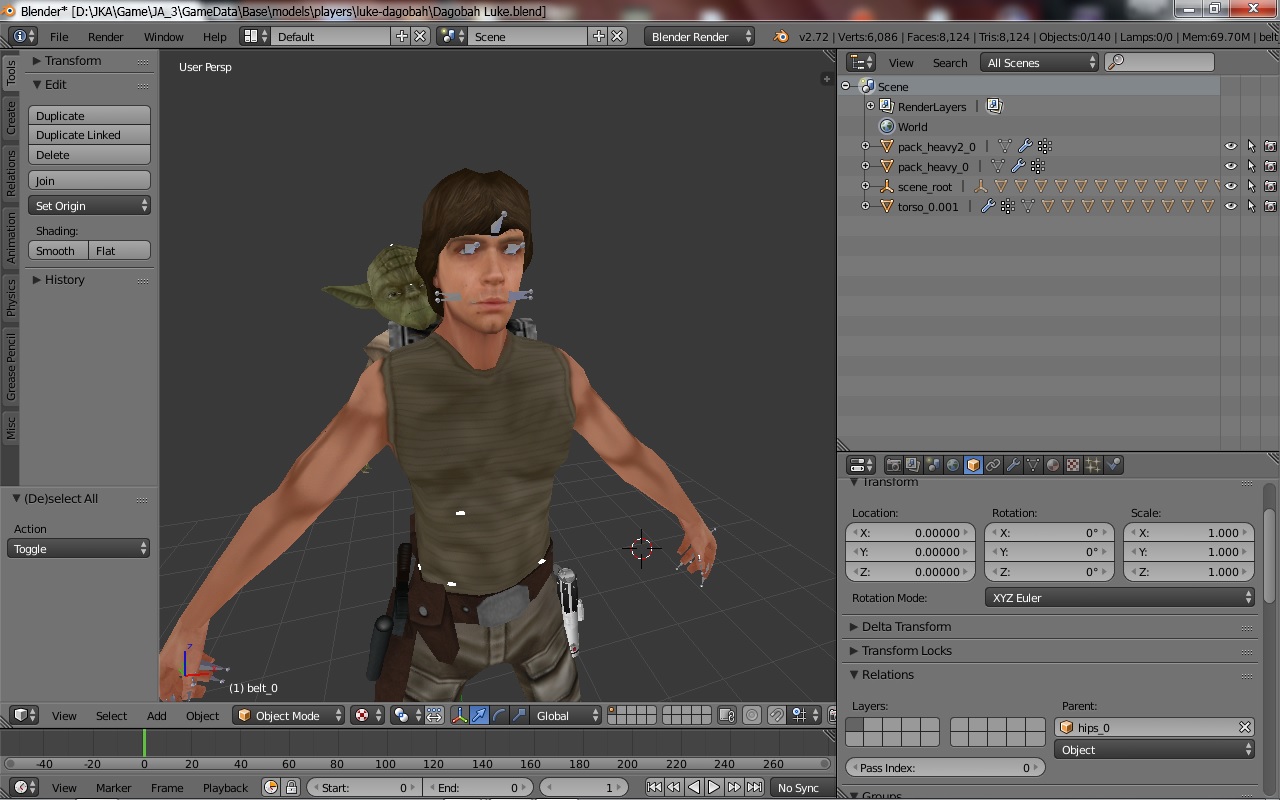Image resolution: width=1280 pixels, height=800 pixels.
Task: Open the Texture properties tab (checker icon)
Action: pos(1073,465)
